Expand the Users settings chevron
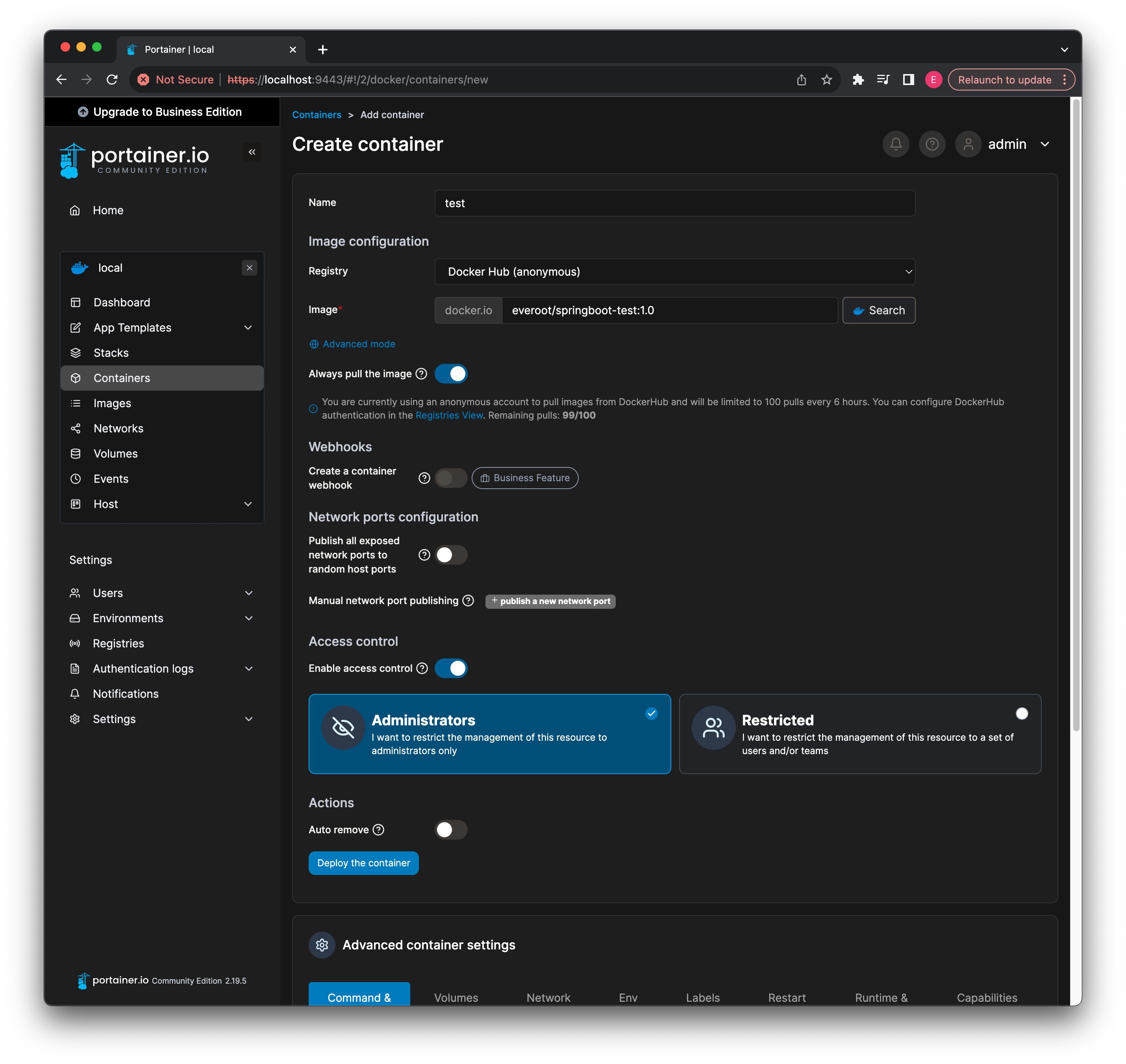 (248, 593)
